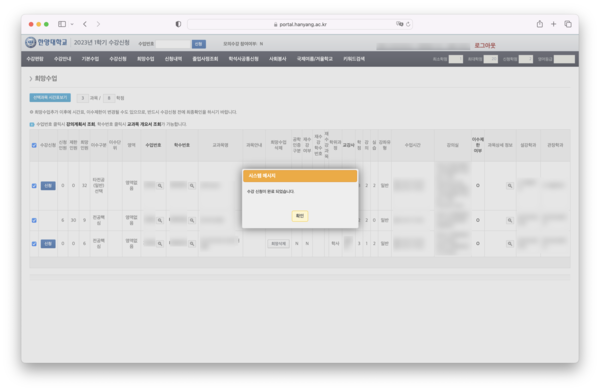The height and width of the screenshot is (391, 600).
Task: Toggle Safari sidebar icon
Action: (x=62, y=24)
